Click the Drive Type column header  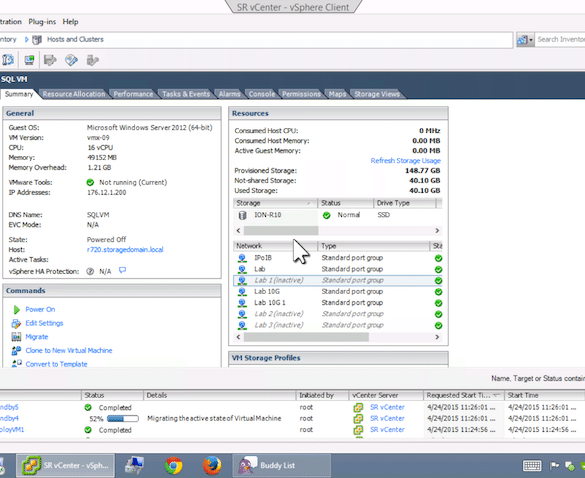[405, 203]
